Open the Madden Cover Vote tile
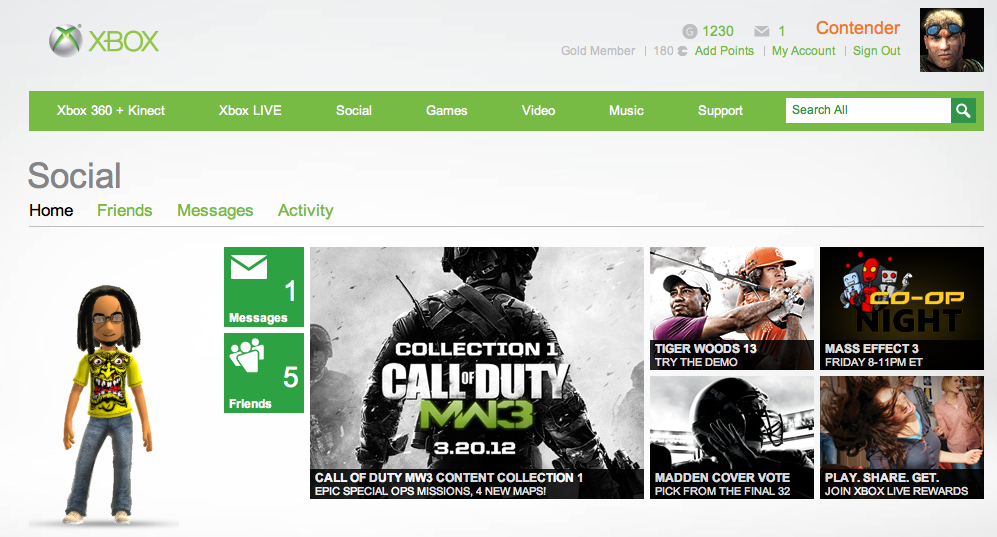 coord(732,437)
